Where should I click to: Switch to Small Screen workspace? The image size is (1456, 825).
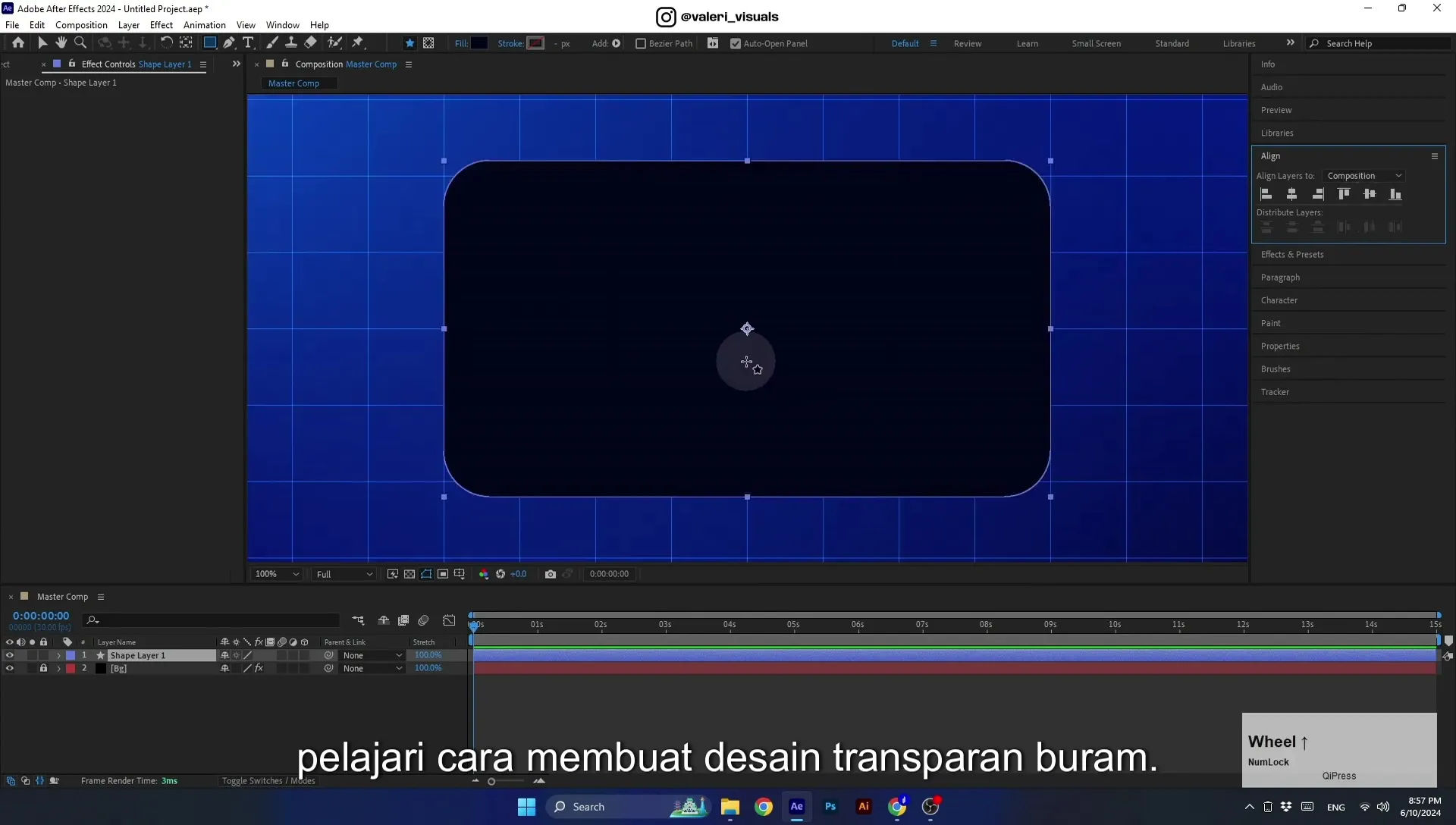1097,44
